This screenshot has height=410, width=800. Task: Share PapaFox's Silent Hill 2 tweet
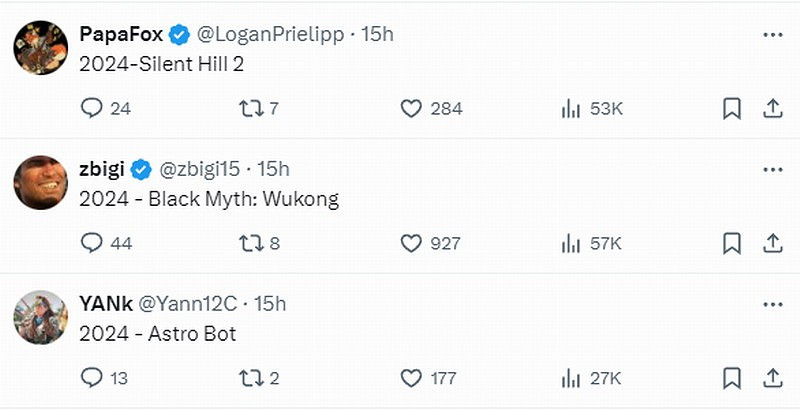[x=772, y=108]
